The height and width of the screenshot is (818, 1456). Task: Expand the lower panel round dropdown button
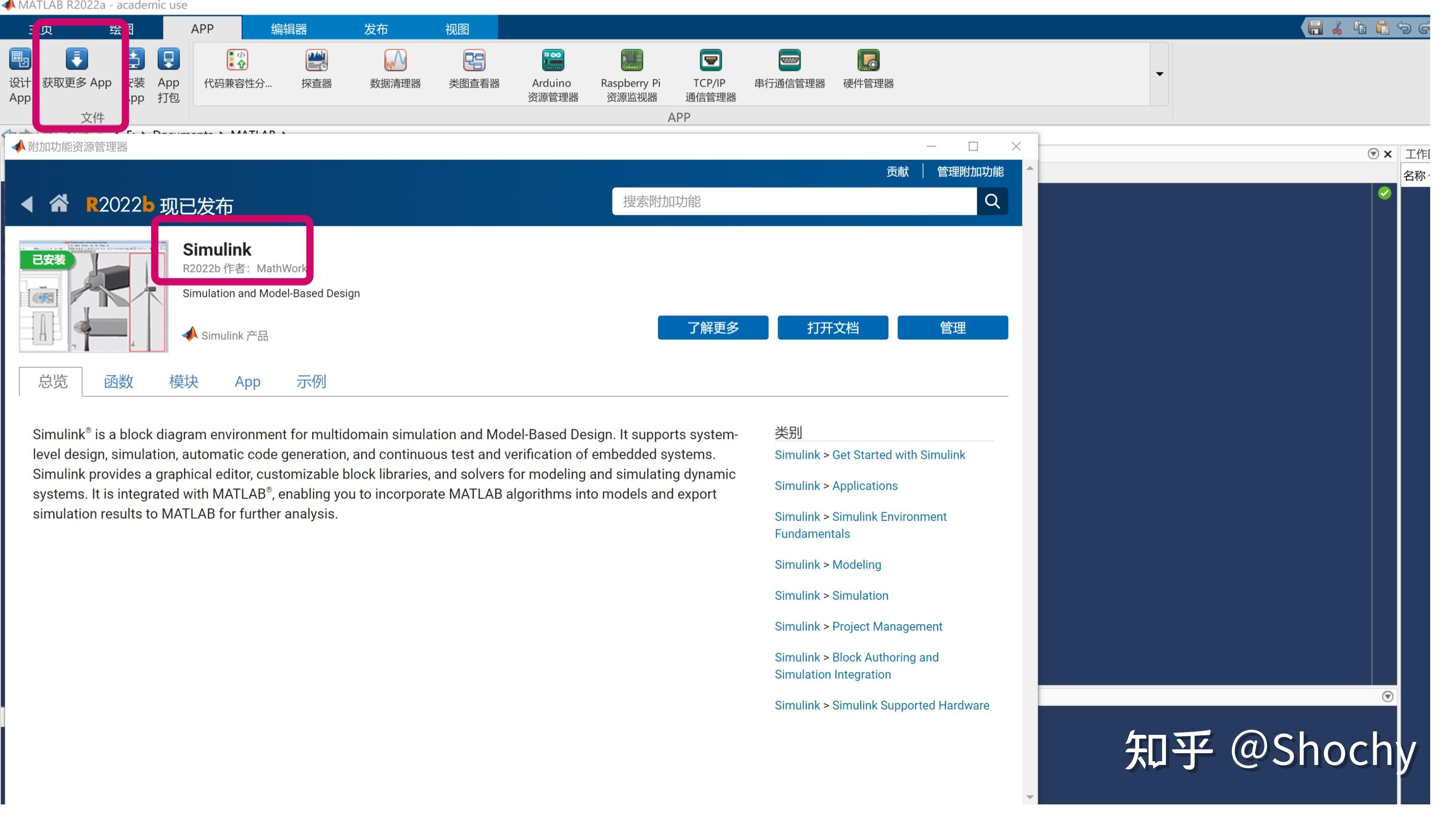(x=1387, y=696)
